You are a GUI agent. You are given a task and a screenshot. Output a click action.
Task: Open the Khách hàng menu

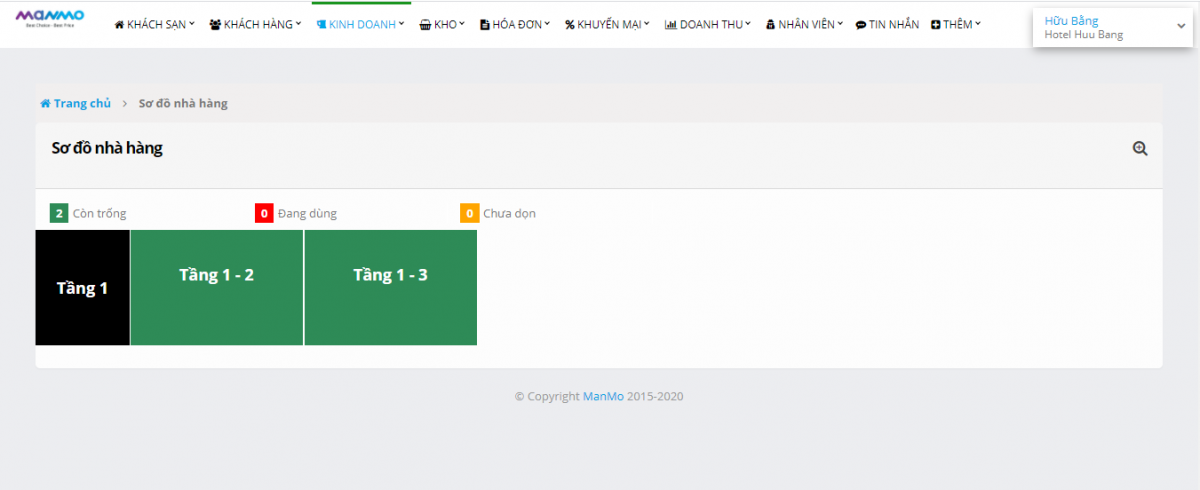255,24
